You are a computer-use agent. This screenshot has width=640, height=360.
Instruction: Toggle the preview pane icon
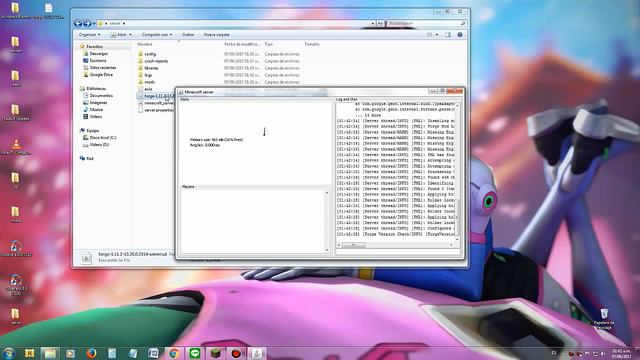pos(448,35)
